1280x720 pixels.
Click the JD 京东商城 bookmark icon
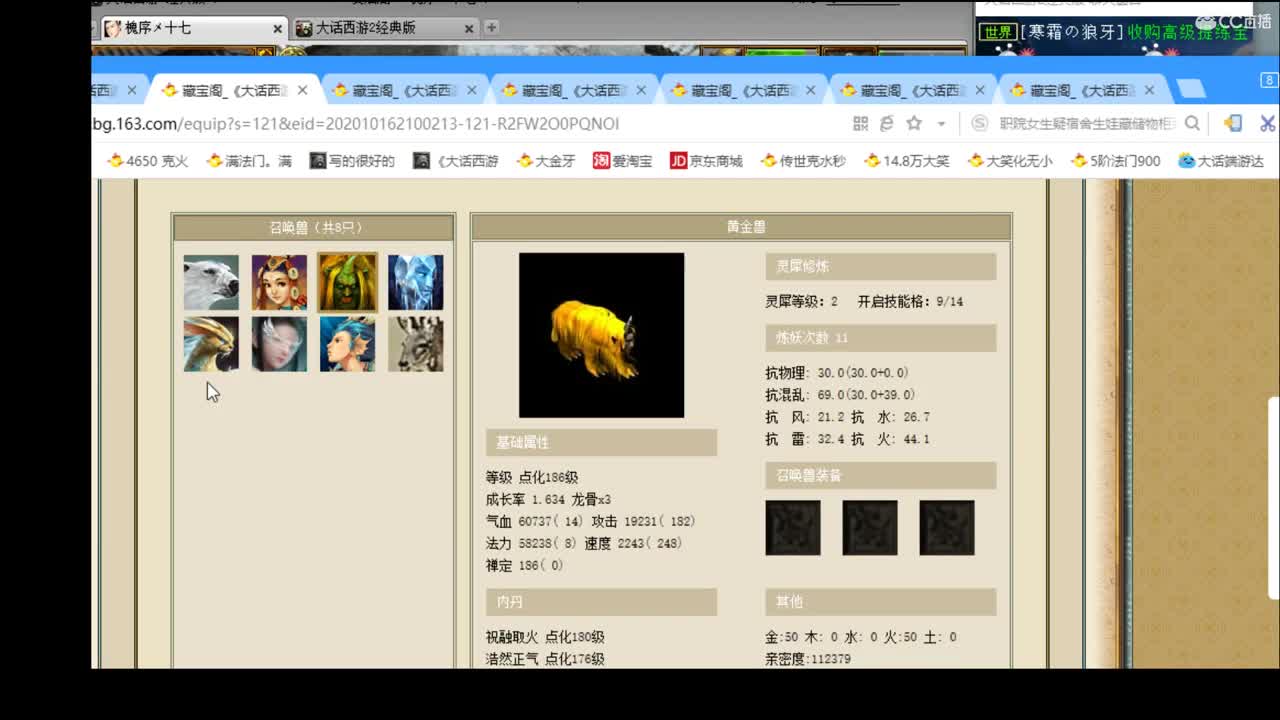coord(678,161)
